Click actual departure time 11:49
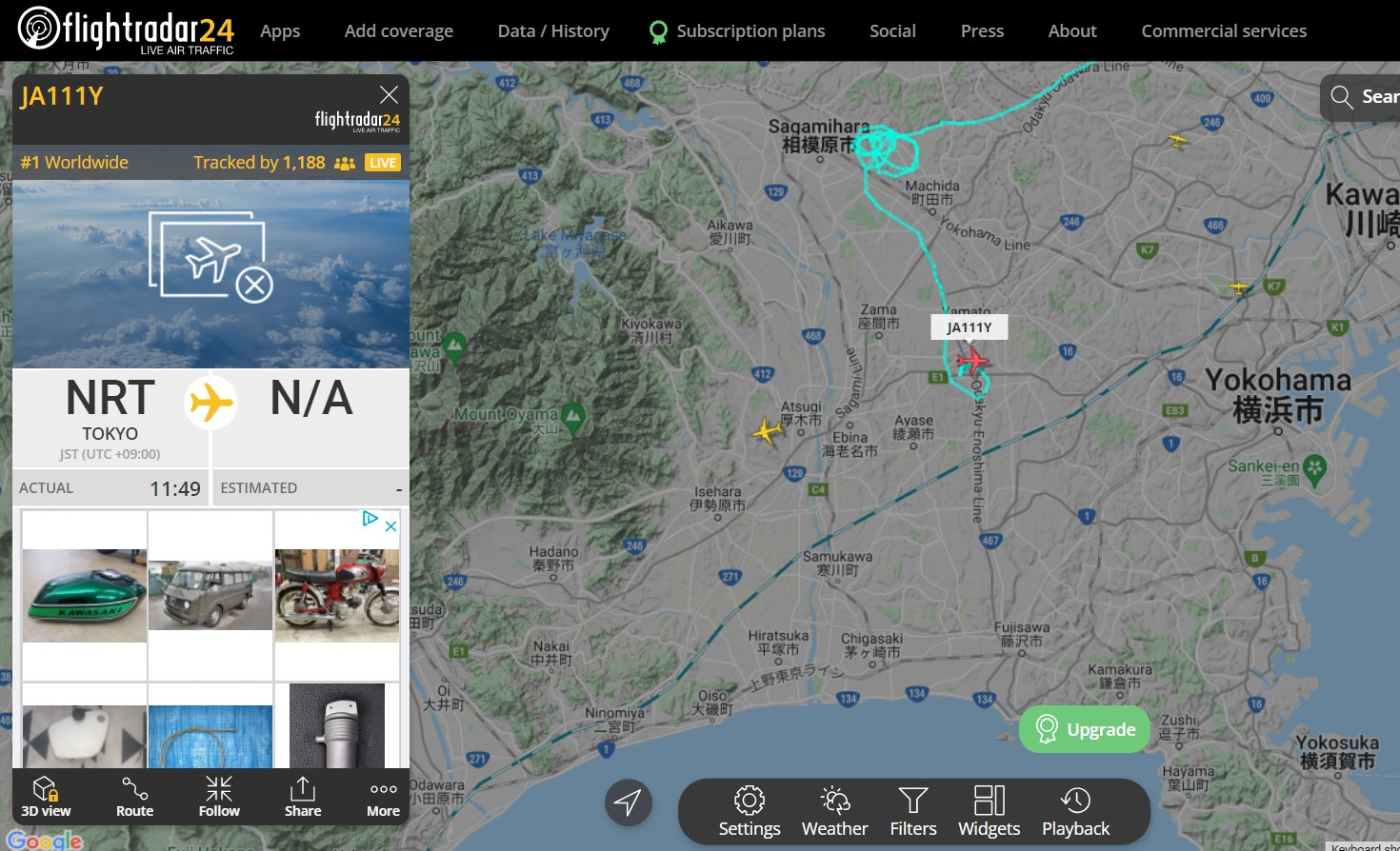The image size is (1400, 851). tap(175, 488)
